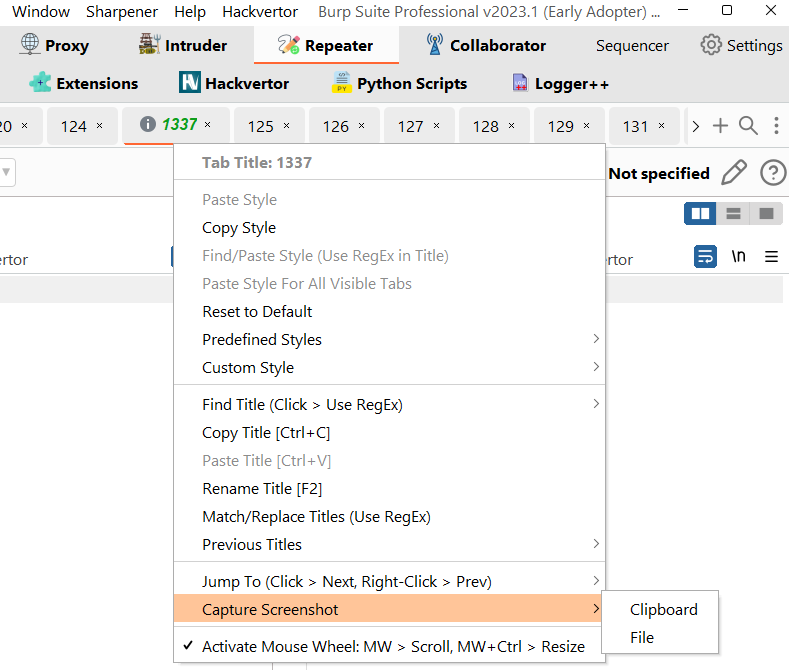Switch to the Intruder tab
Image resolution: width=789 pixels, height=670 pixels.
[183, 45]
